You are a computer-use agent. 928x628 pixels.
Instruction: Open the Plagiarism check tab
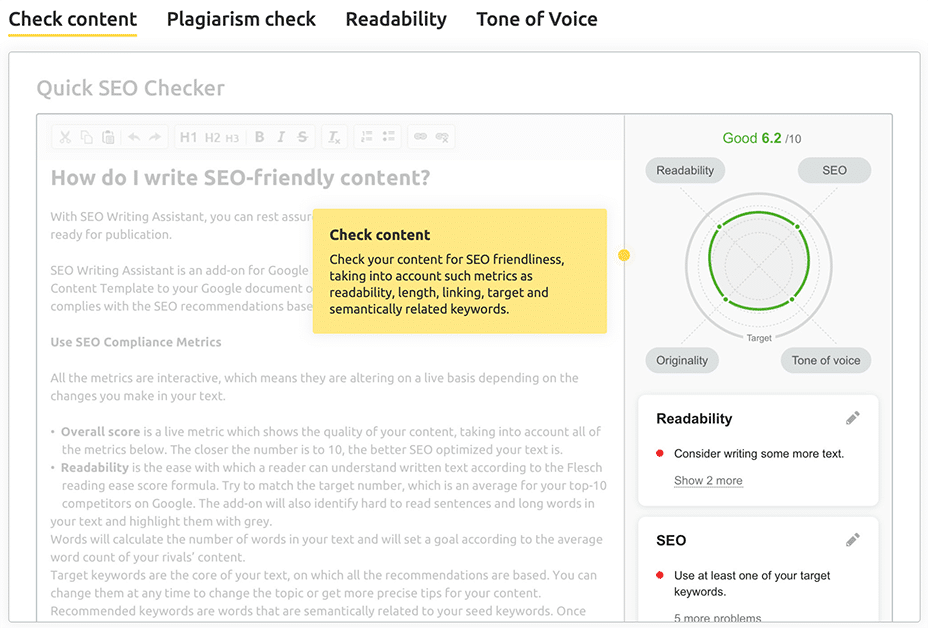pos(241,19)
